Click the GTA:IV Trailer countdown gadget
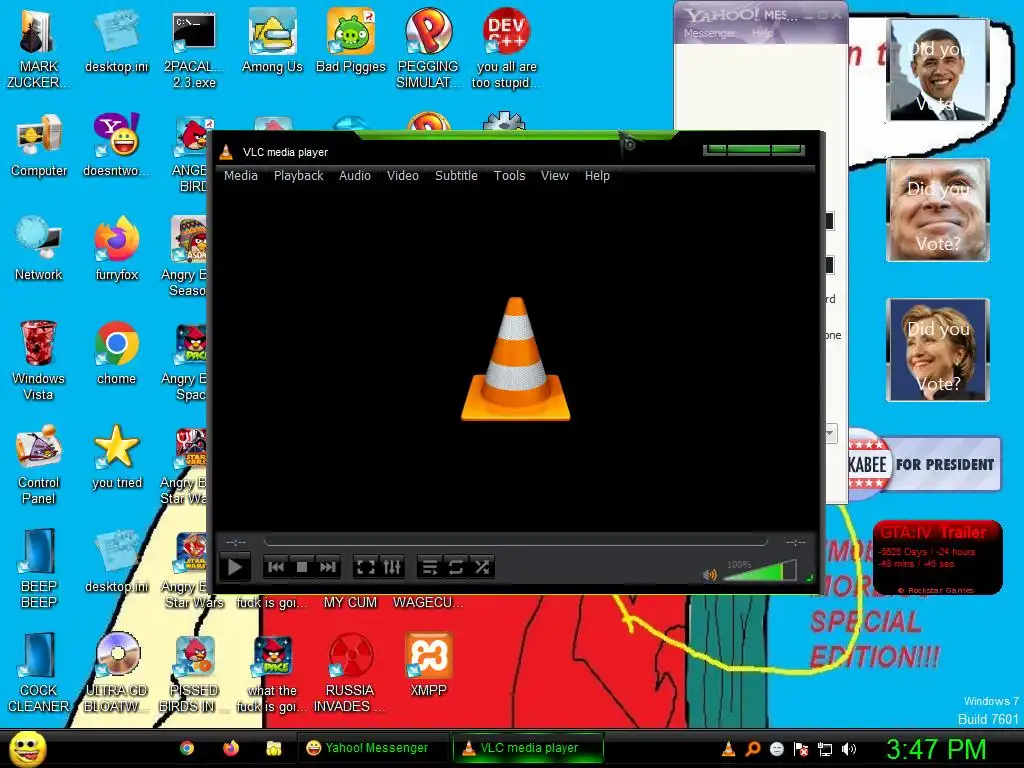 (x=937, y=558)
